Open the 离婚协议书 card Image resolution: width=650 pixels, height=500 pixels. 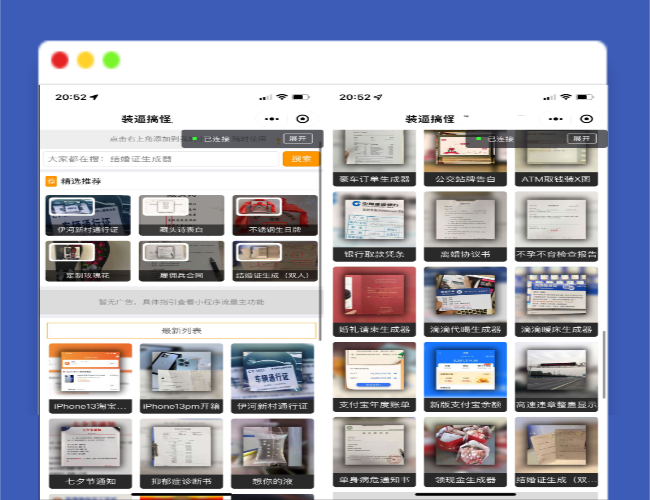point(465,226)
